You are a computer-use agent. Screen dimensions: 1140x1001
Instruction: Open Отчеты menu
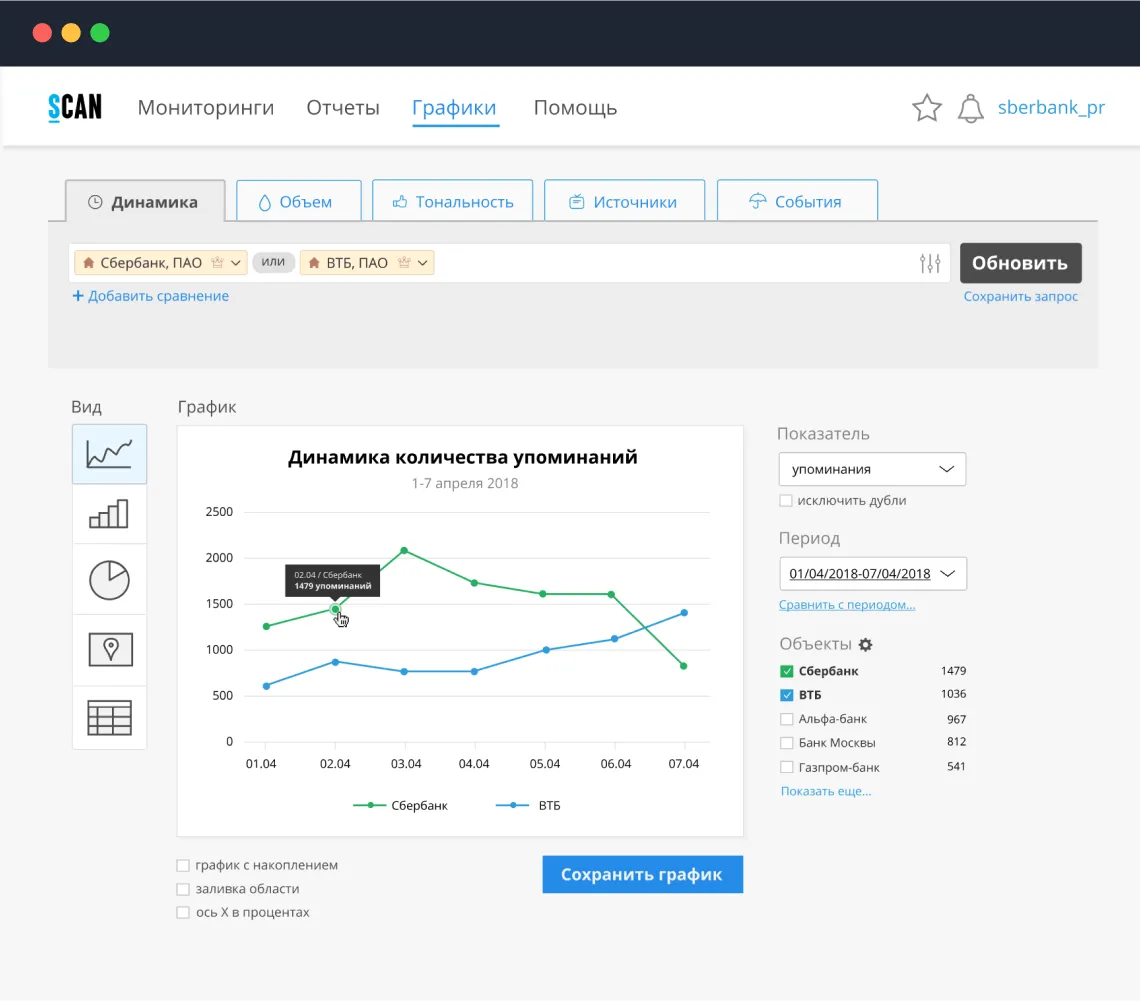[x=343, y=108]
